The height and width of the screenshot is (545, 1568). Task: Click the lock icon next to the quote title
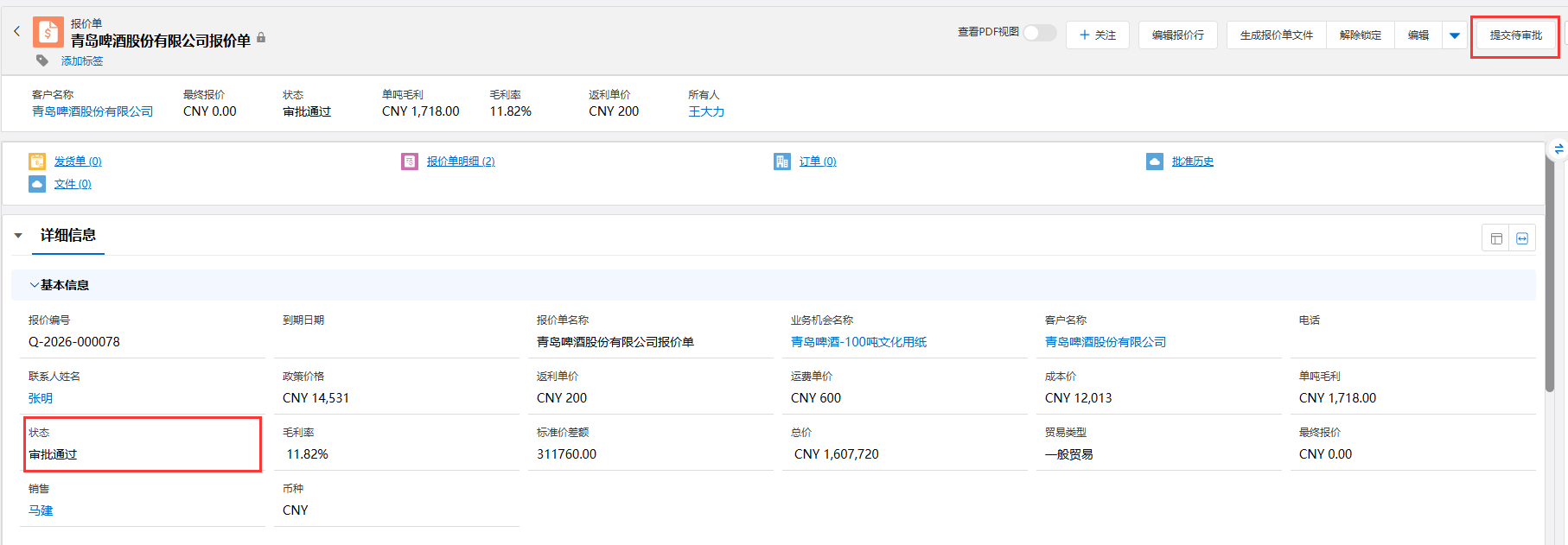pos(261,38)
